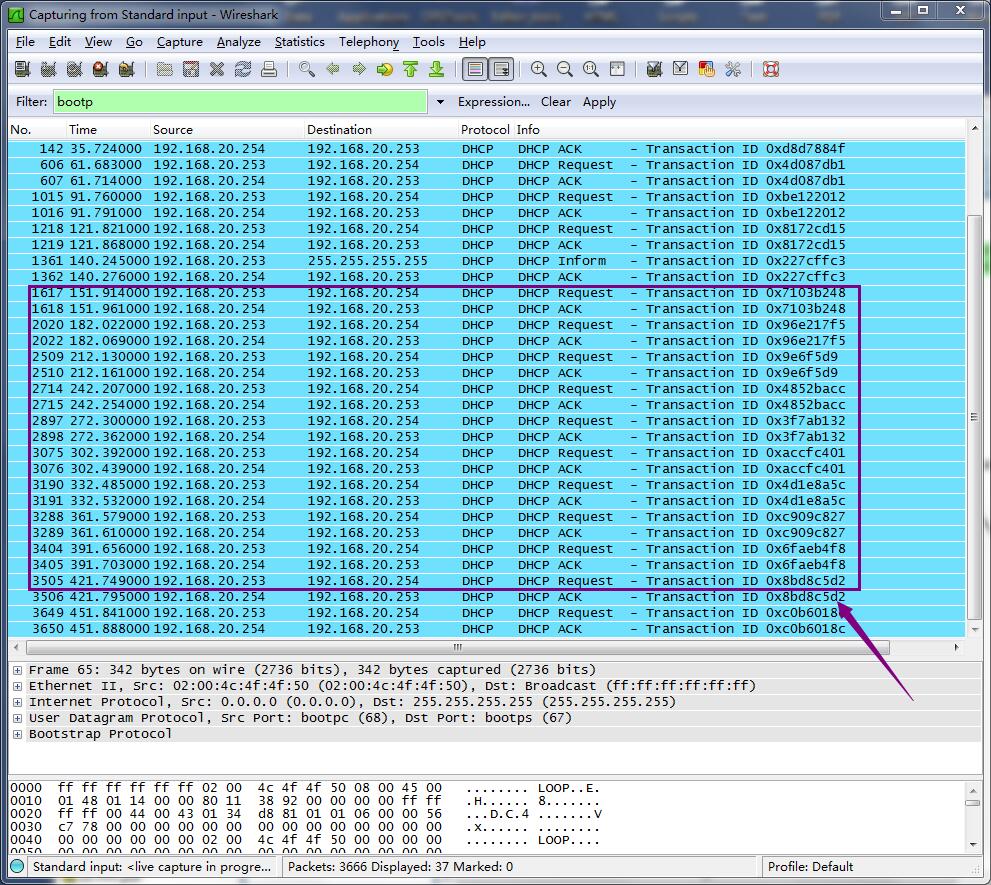The height and width of the screenshot is (885, 991).
Task: Reload the capture file
Action: (243, 69)
